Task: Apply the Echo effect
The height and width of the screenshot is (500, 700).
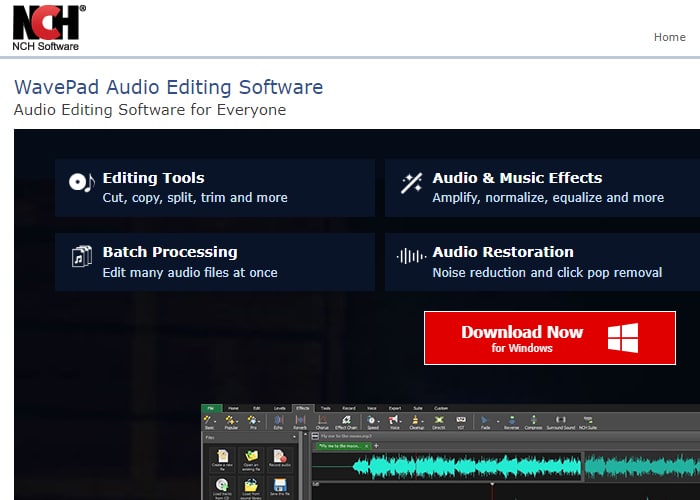Action: [278, 422]
